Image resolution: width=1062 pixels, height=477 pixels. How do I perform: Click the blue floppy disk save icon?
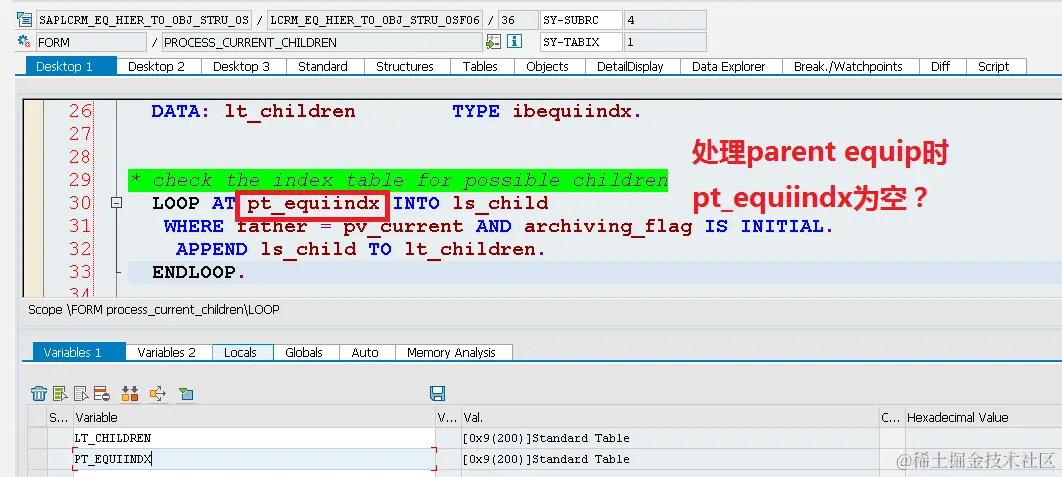pos(438,394)
